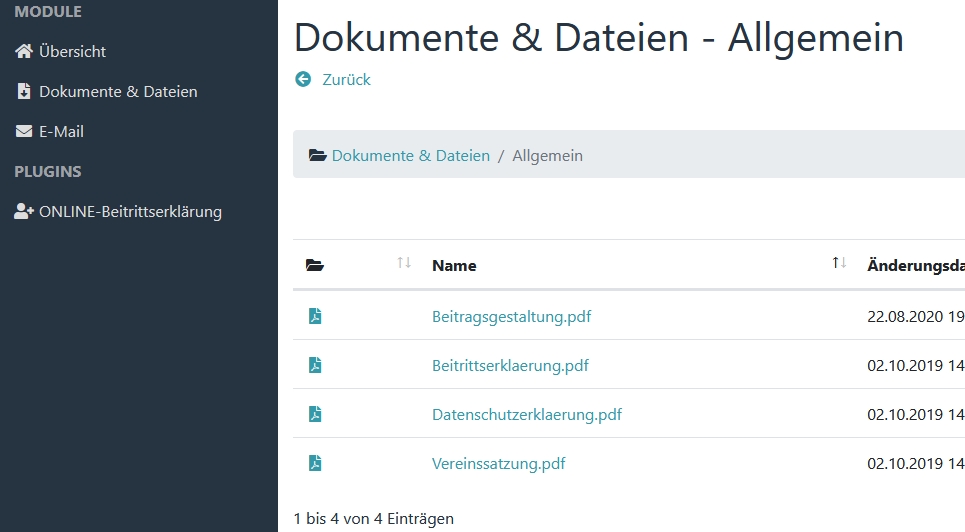
Task: Click PDF icon of Beitrittserklaerung.pdf row
Action: 315,366
